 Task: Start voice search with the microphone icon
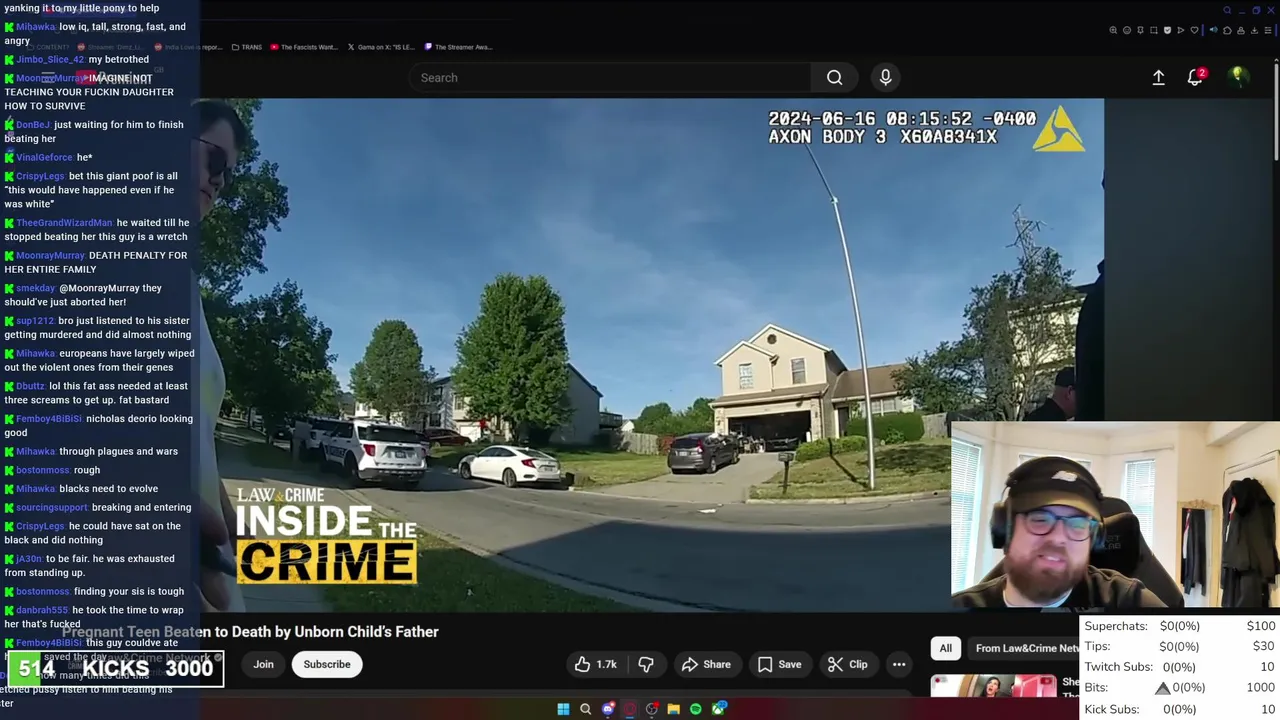click(885, 77)
